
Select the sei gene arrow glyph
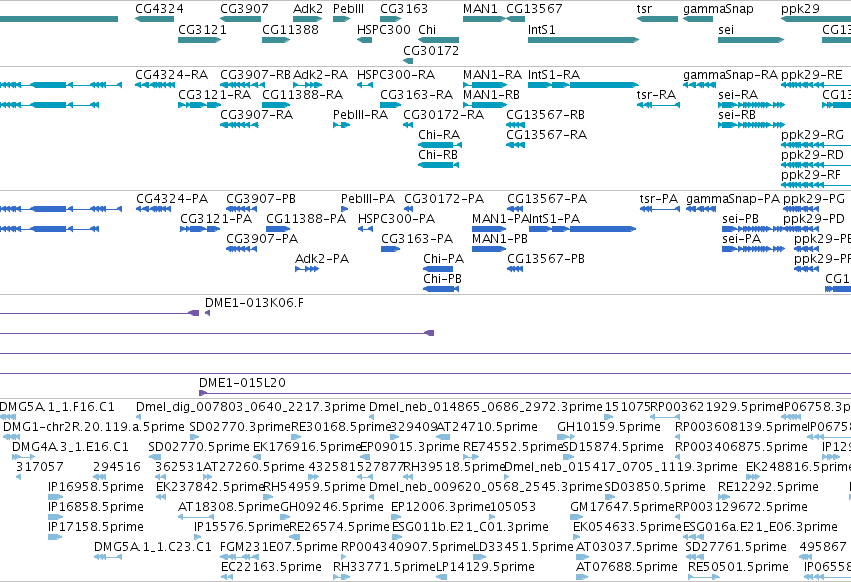[751, 40]
